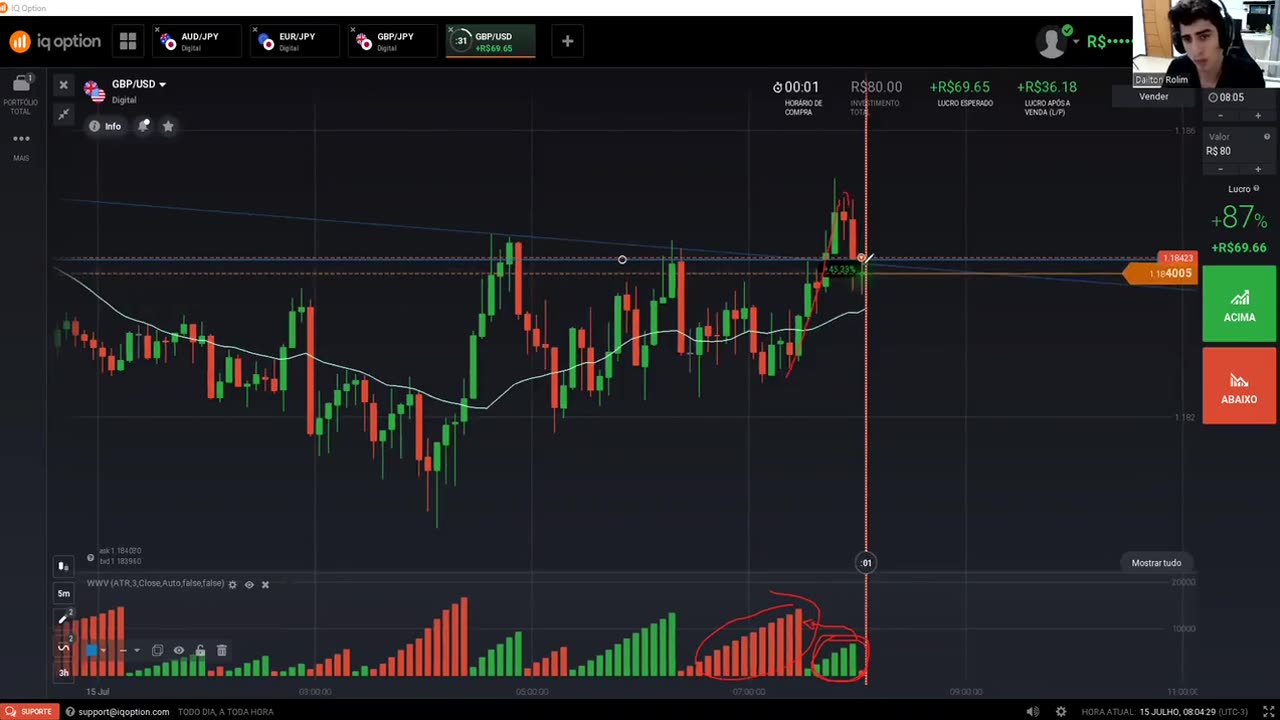Click the Mostrar tudo button
The image size is (1280, 720).
point(1156,563)
